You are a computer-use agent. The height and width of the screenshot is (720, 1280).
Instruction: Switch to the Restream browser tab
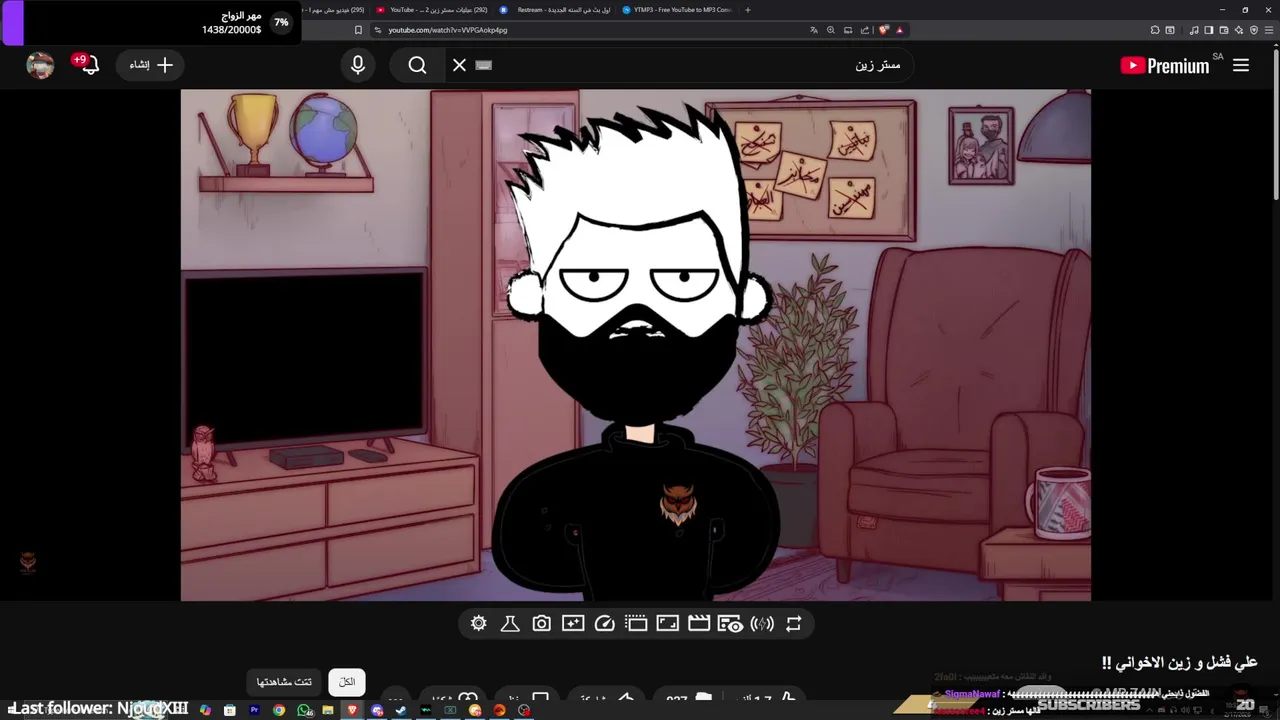pos(555,10)
